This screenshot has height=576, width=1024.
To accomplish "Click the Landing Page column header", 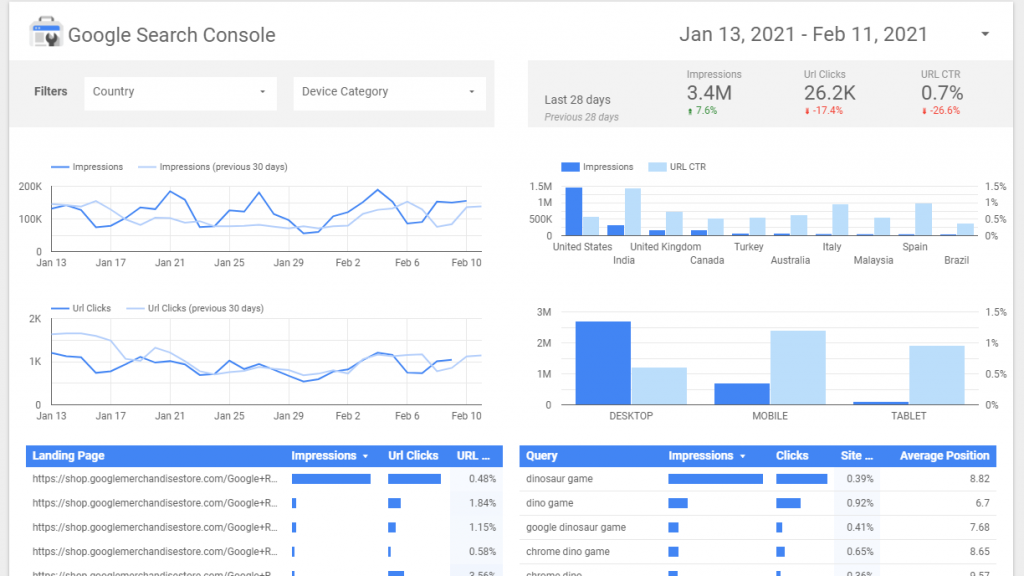I will pos(68,456).
